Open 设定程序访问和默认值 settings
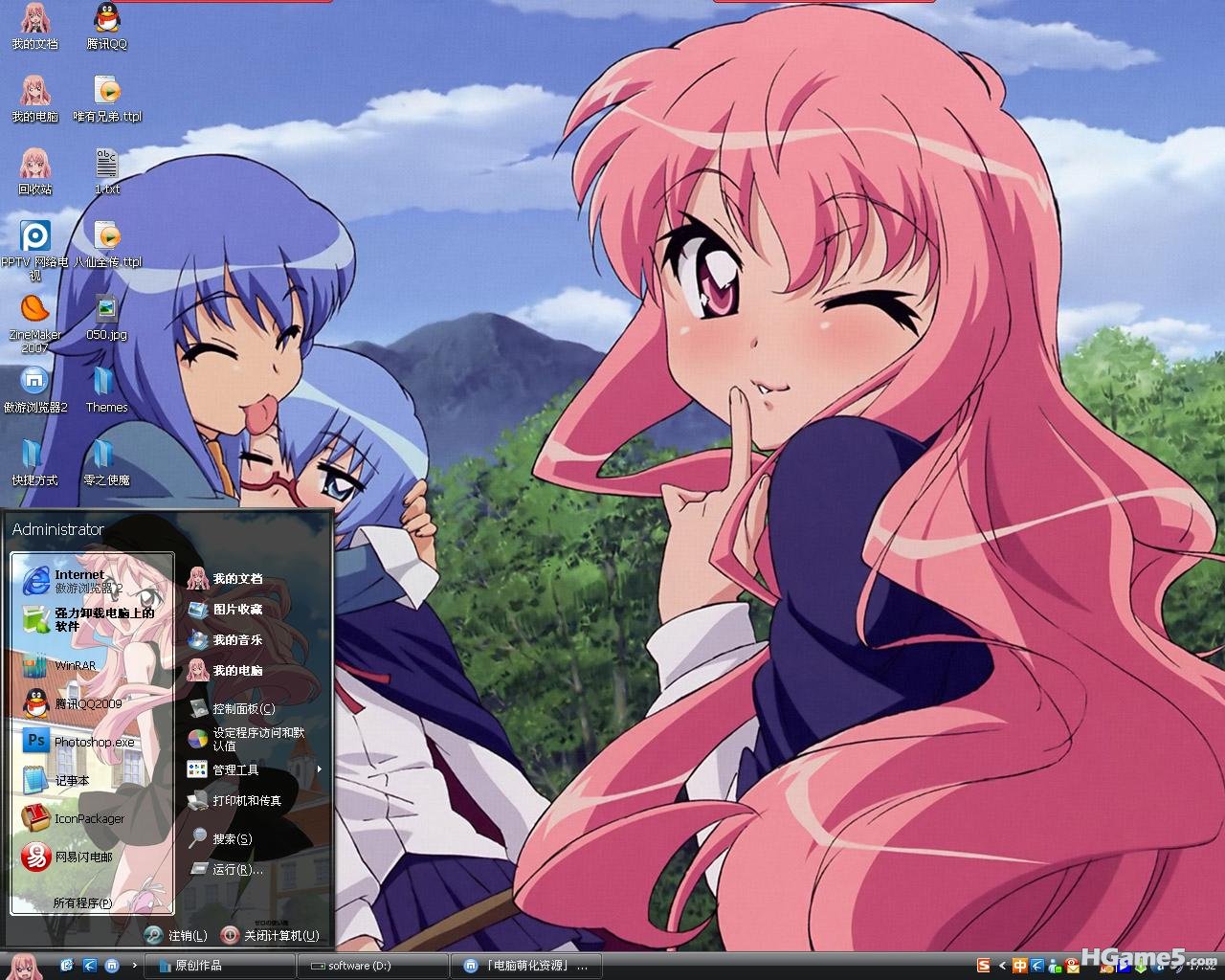 255,739
